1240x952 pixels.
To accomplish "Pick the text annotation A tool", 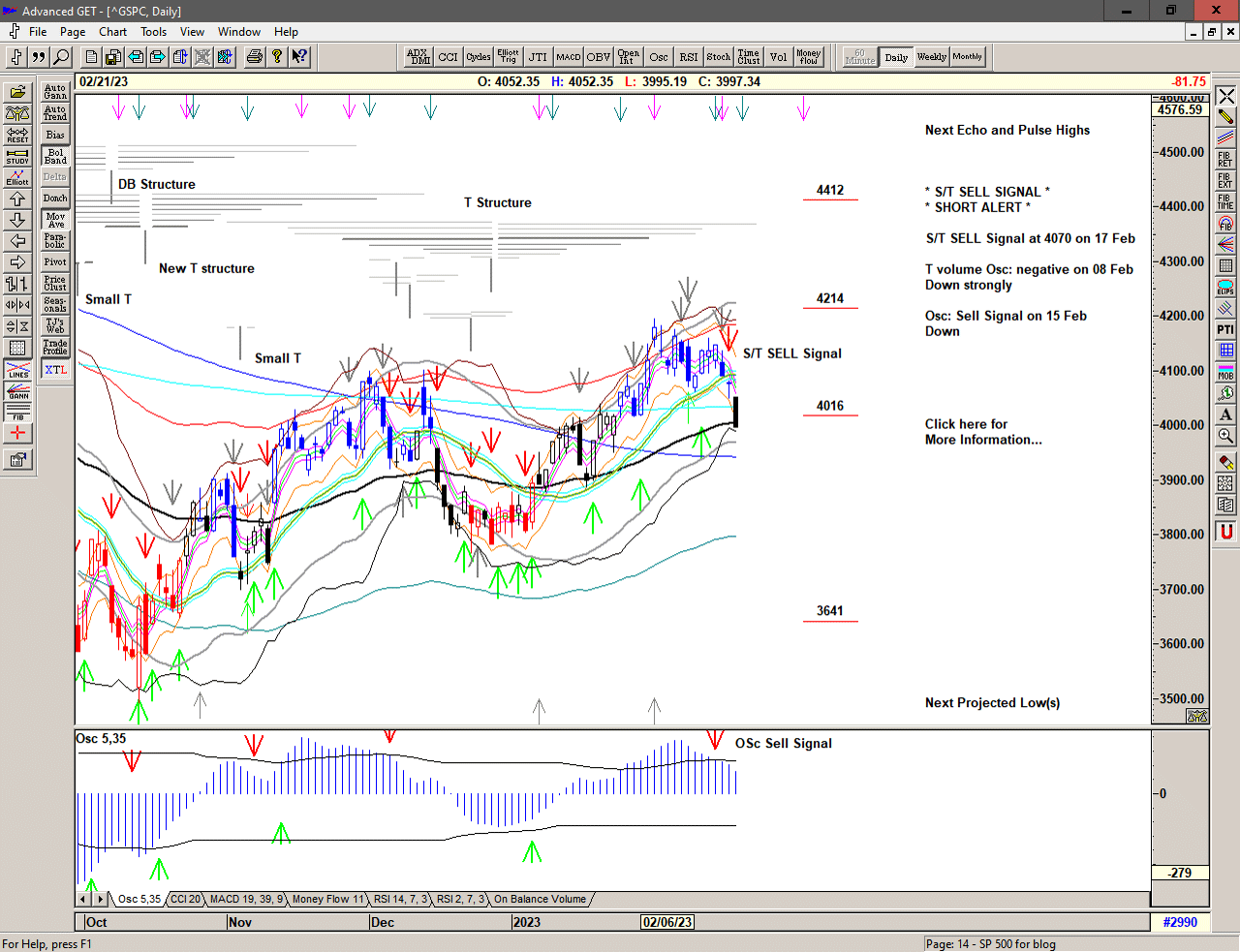I will pyautogui.click(x=1225, y=415).
